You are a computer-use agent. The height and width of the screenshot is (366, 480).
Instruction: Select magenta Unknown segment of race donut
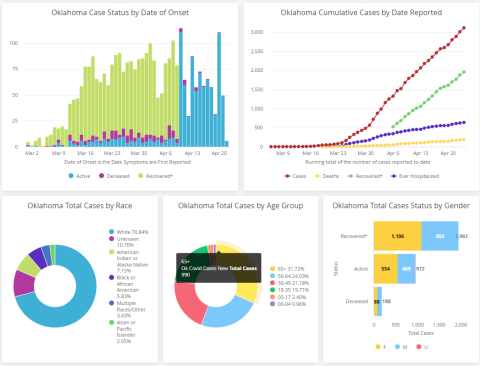coord(24,283)
